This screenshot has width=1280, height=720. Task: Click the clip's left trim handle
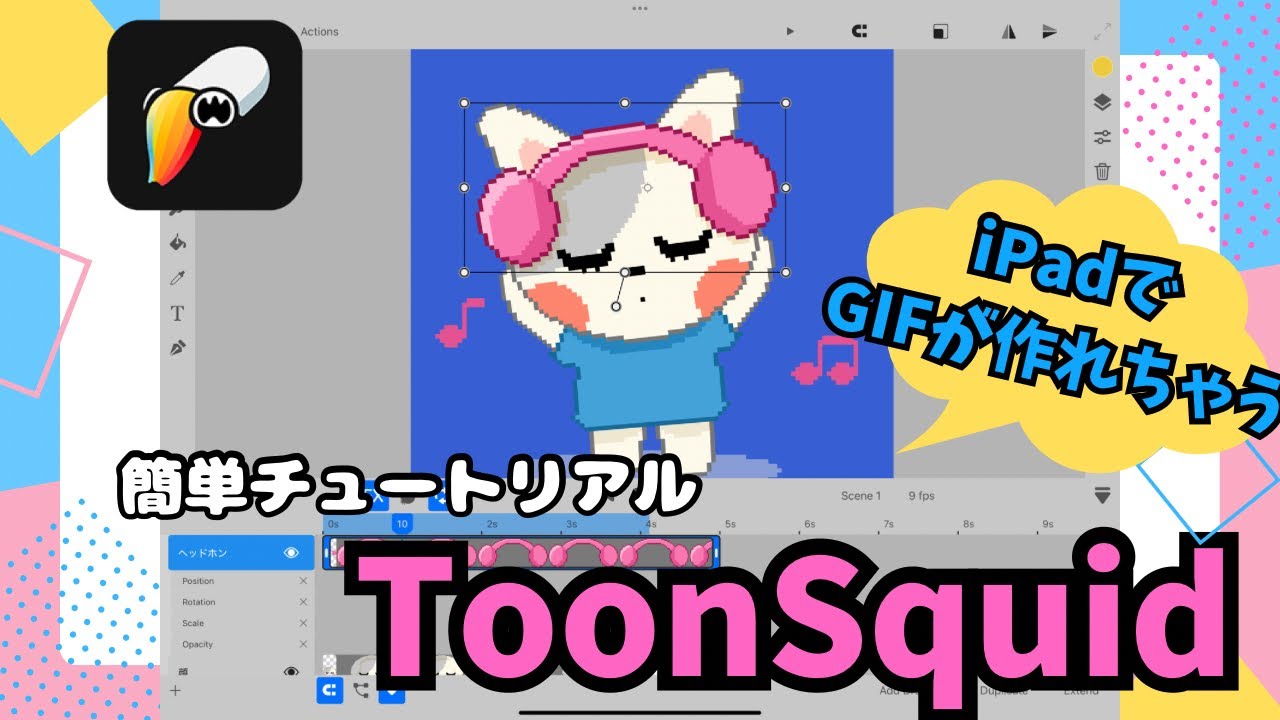coord(326,553)
